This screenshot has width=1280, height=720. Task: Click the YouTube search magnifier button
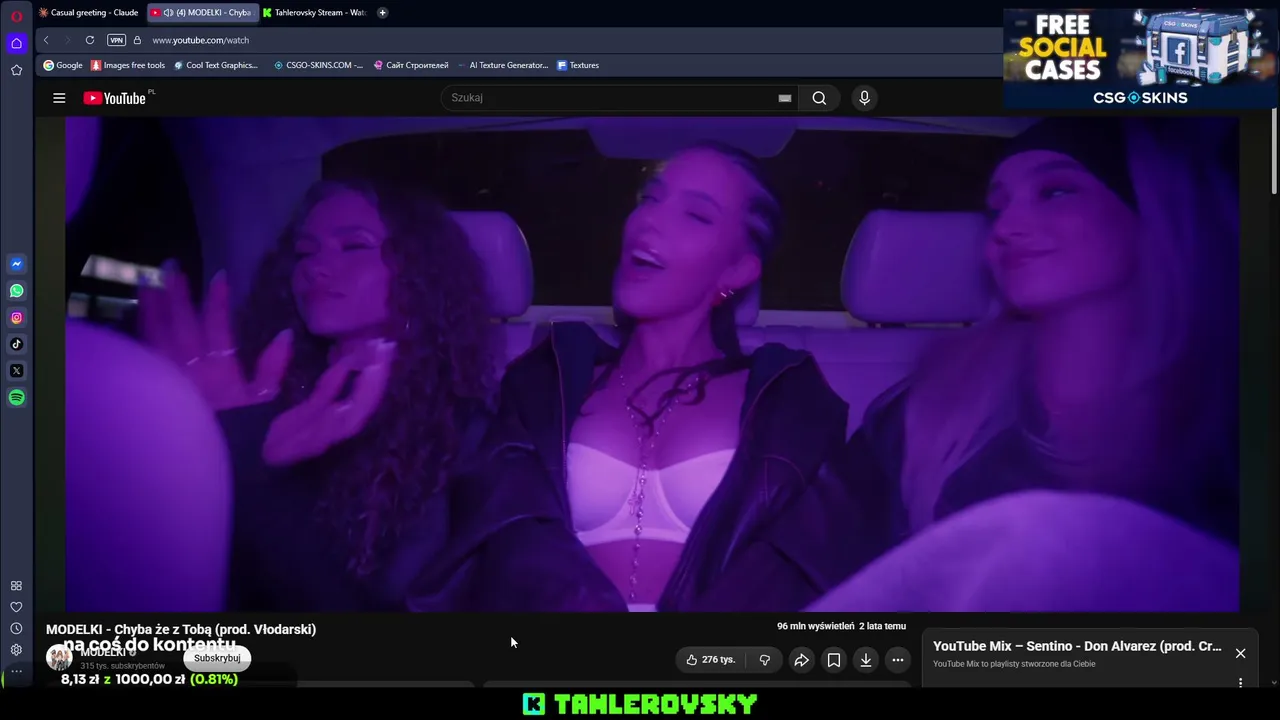tap(819, 98)
